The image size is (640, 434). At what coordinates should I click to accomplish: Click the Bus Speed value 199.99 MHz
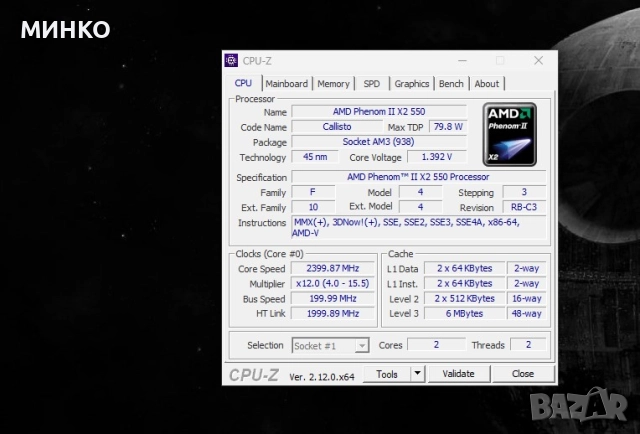click(333, 298)
